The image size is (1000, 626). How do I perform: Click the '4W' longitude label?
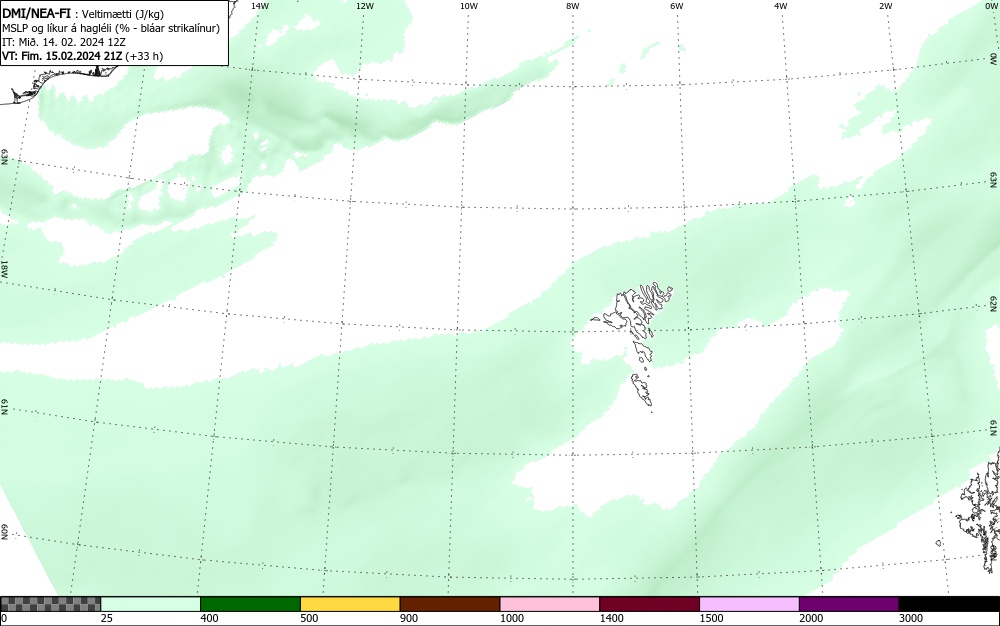pos(781,6)
